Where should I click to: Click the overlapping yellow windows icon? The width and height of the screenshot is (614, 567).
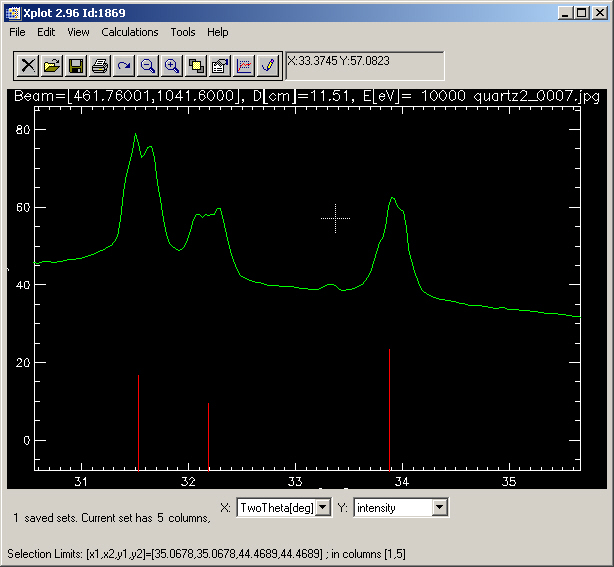point(196,66)
